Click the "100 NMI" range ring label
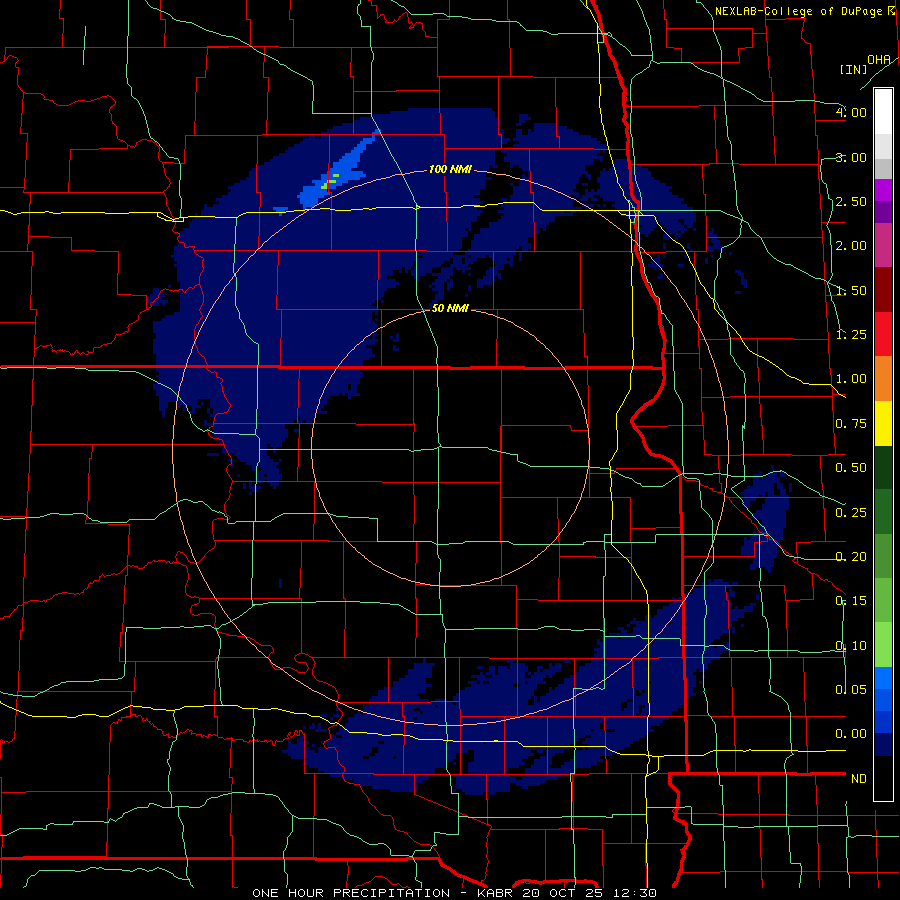900x900 pixels. (x=450, y=169)
